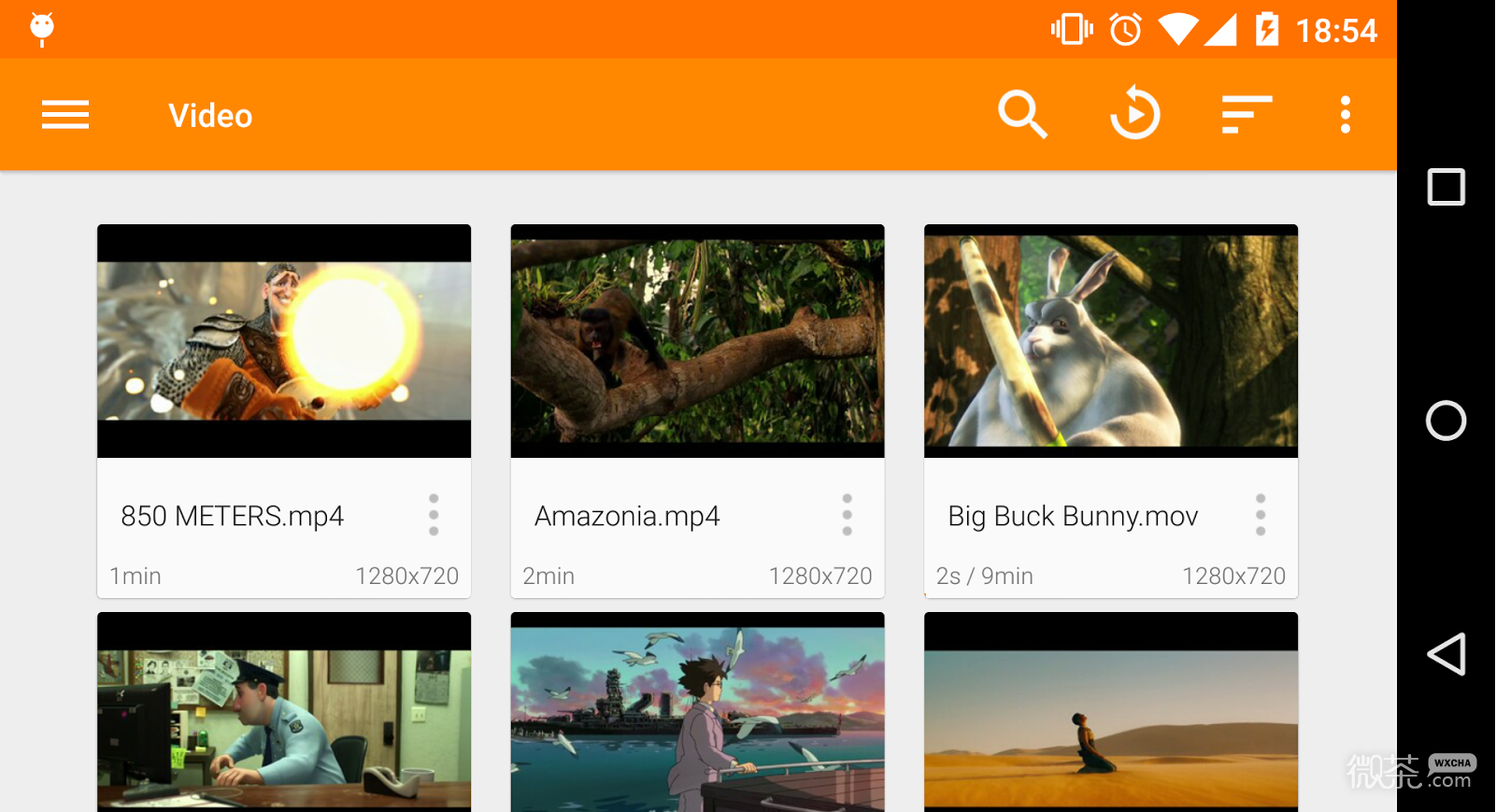
Task: Open the hamburger navigation menu
Action: pyautogui.click(x=65, y=115)
